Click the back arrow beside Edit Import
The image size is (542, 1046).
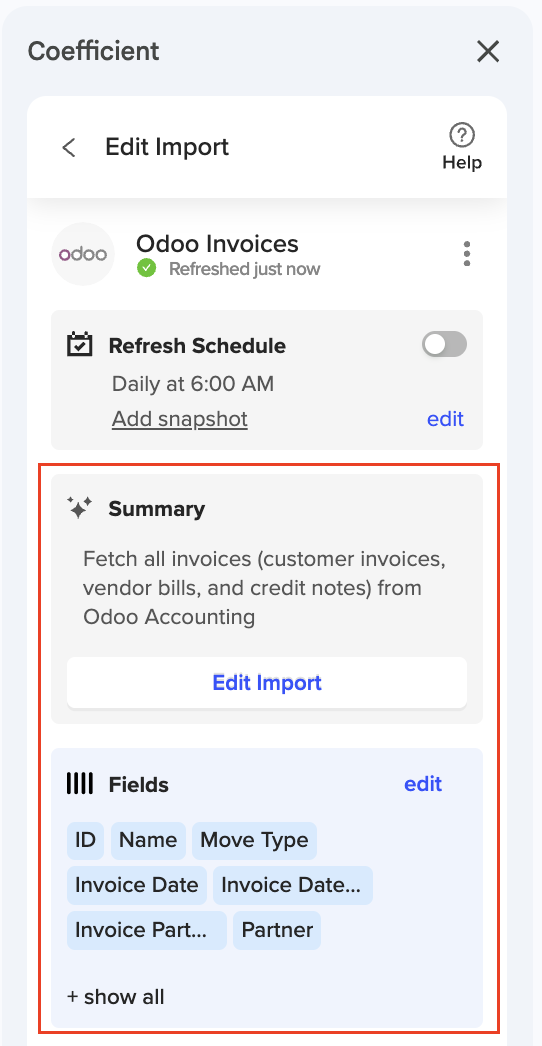point(69,147)
